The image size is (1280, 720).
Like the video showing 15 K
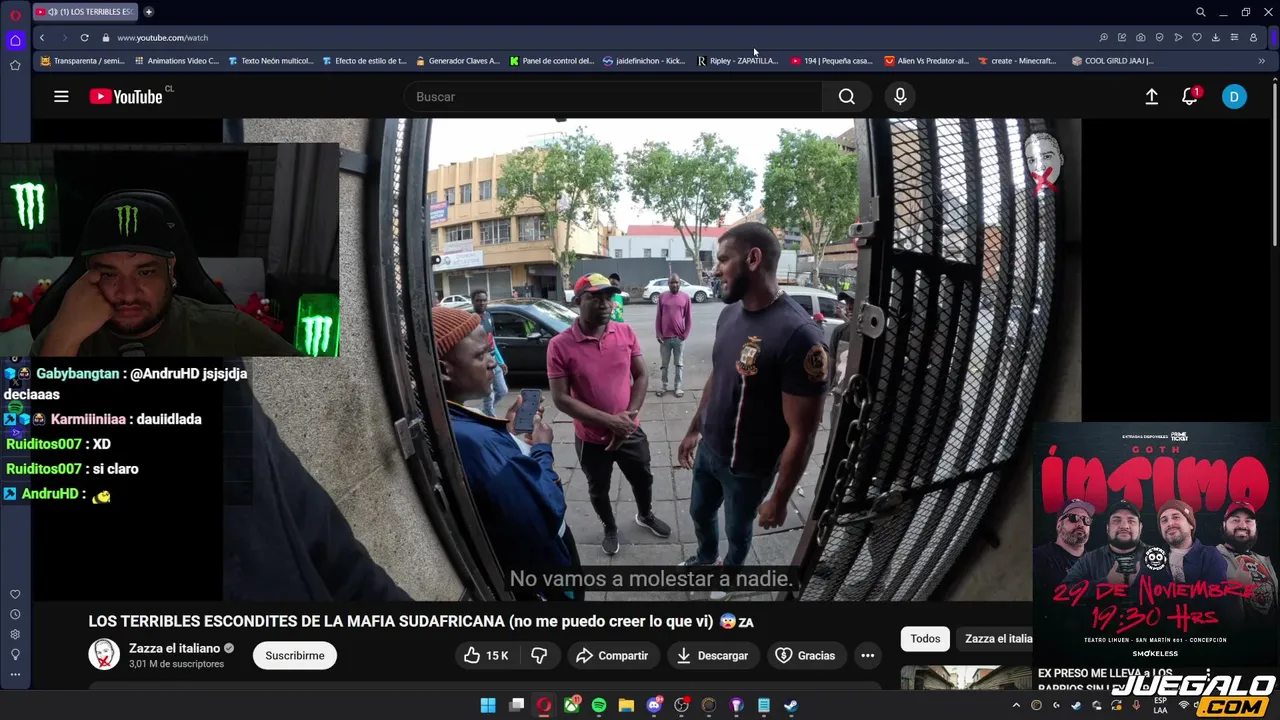486,655
